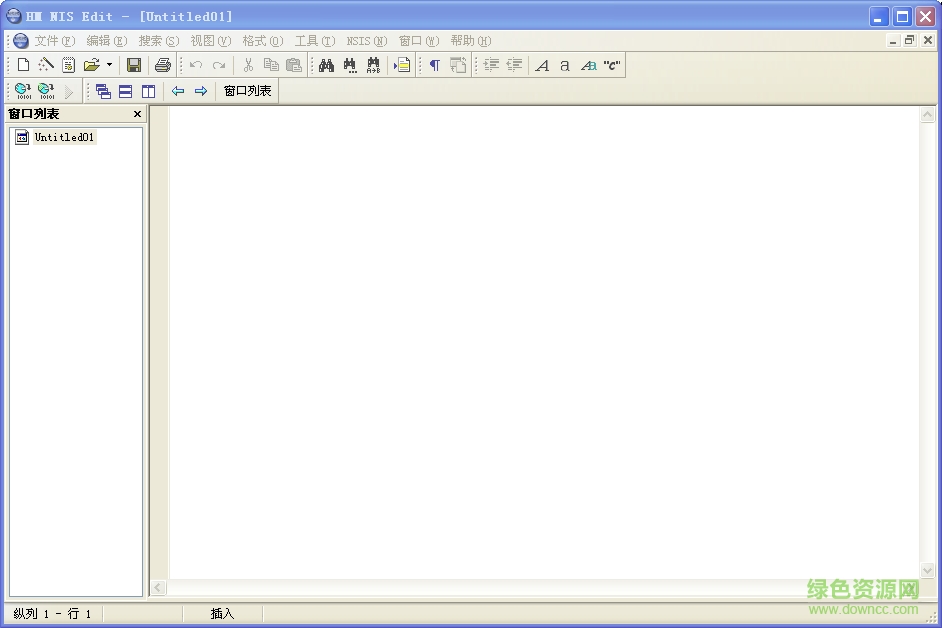Toggle insert mode in the status bar

(x=221, y=614)
